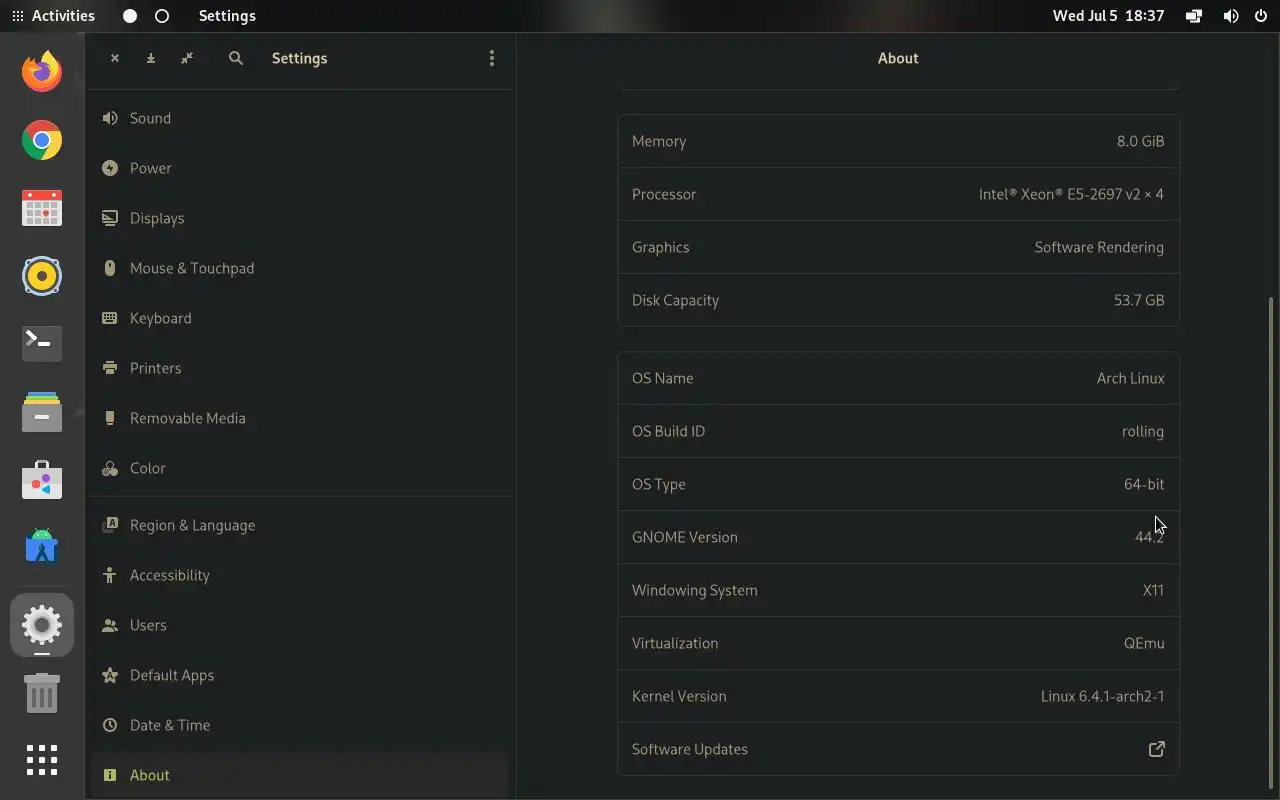This screenshot has height=800, width=1280.
Task: Open the Files manager dock icon
Action: click(x=42, y=412)
